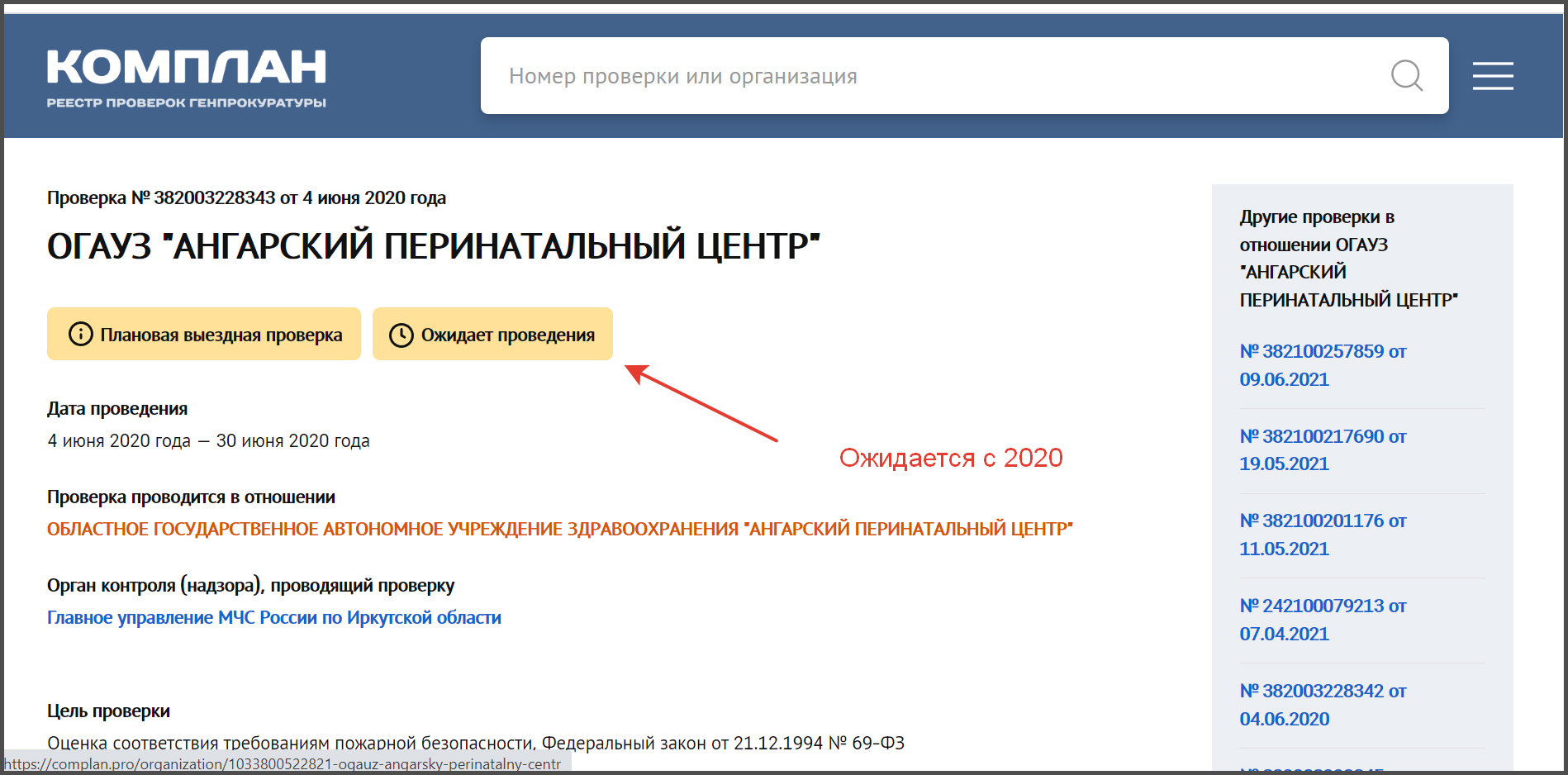Screen dimensions: 1568x775
Task: Open inspection № 382100257859 от 09.06.2021
Action: pos(1323,365)
